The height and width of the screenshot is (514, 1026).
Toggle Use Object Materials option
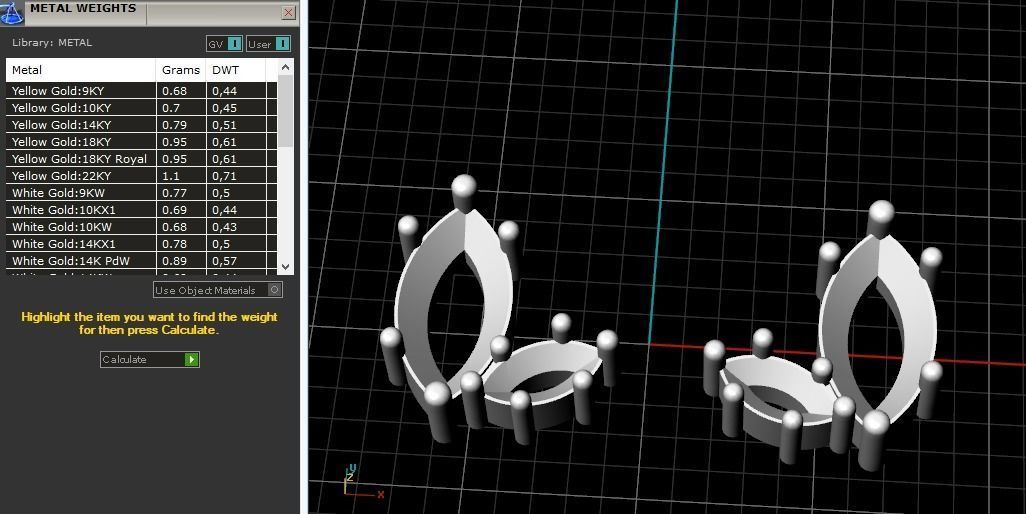tap(218, 290)
